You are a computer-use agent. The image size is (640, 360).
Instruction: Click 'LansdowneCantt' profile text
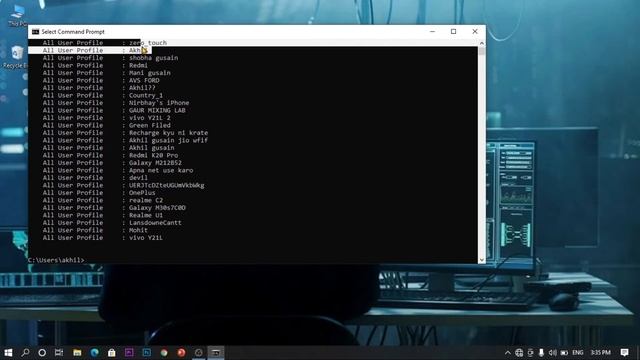155,223
